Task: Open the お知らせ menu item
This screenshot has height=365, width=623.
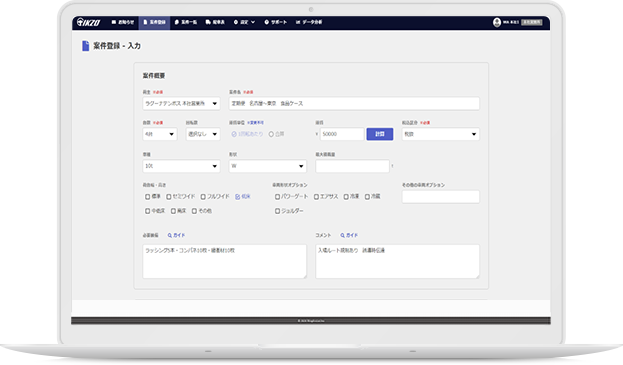Action: click(x=123, y=22)
